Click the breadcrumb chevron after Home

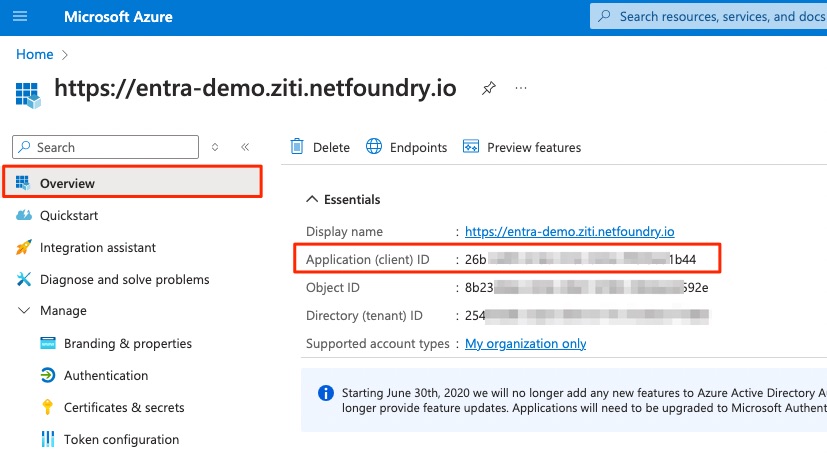[x=65, y=55]
